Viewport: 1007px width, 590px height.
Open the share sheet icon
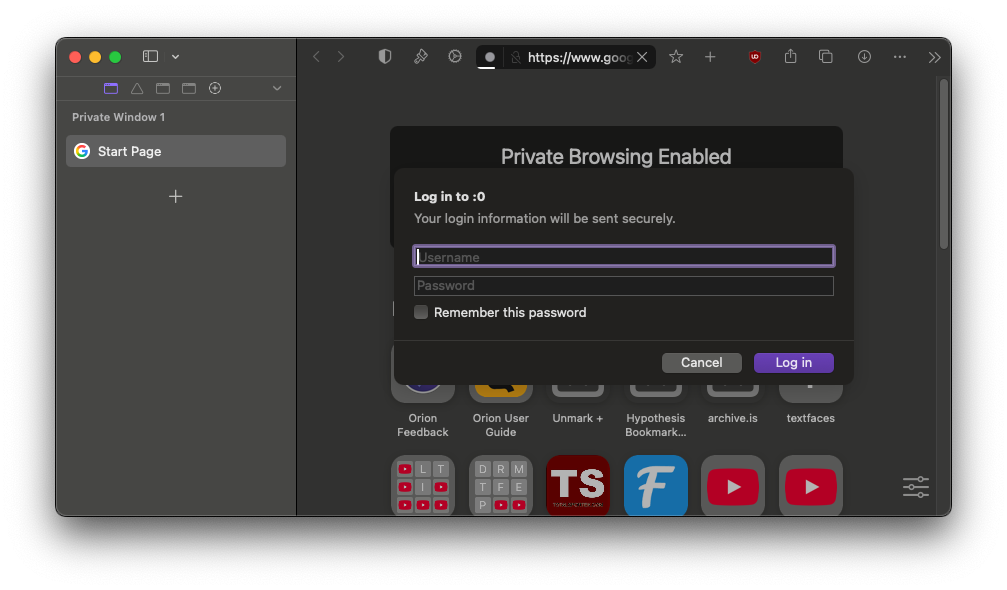pos(790,57)
